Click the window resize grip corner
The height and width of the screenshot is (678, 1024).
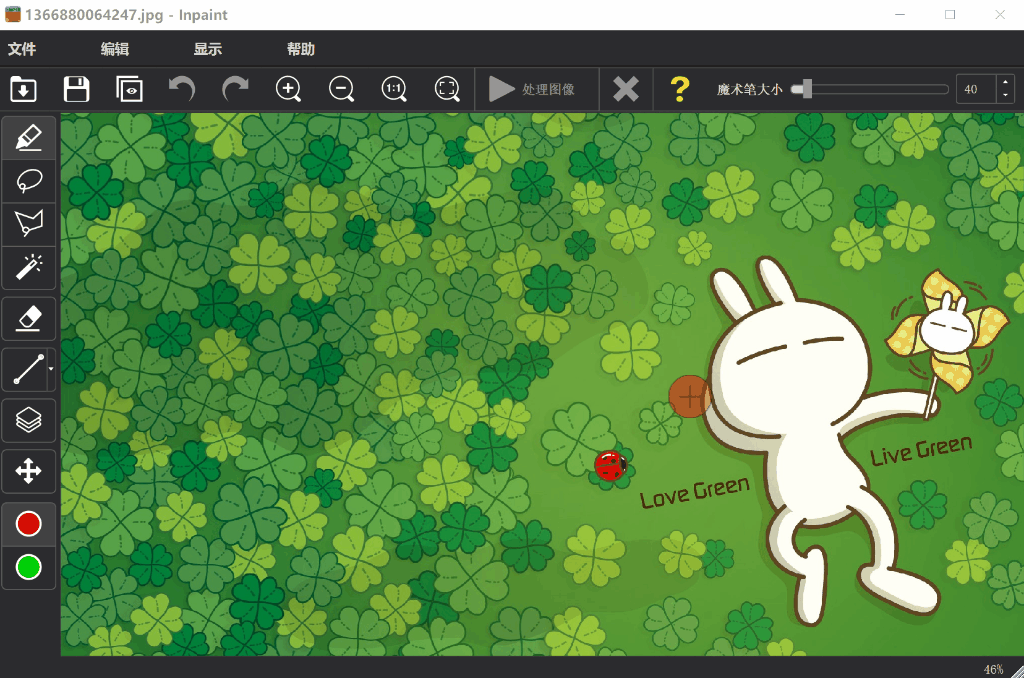coord(1018,671)
